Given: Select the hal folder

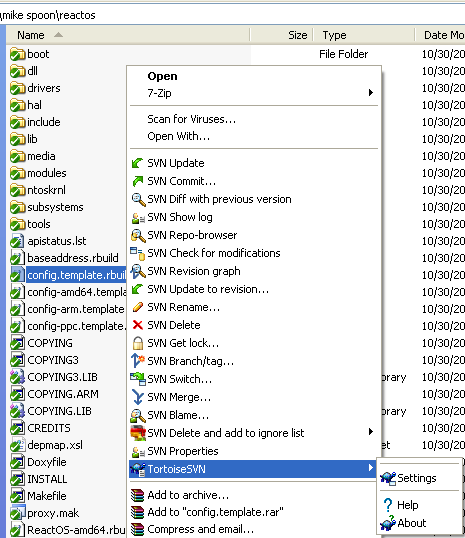Looking at the screenshot, I should (x=34, y=105).
